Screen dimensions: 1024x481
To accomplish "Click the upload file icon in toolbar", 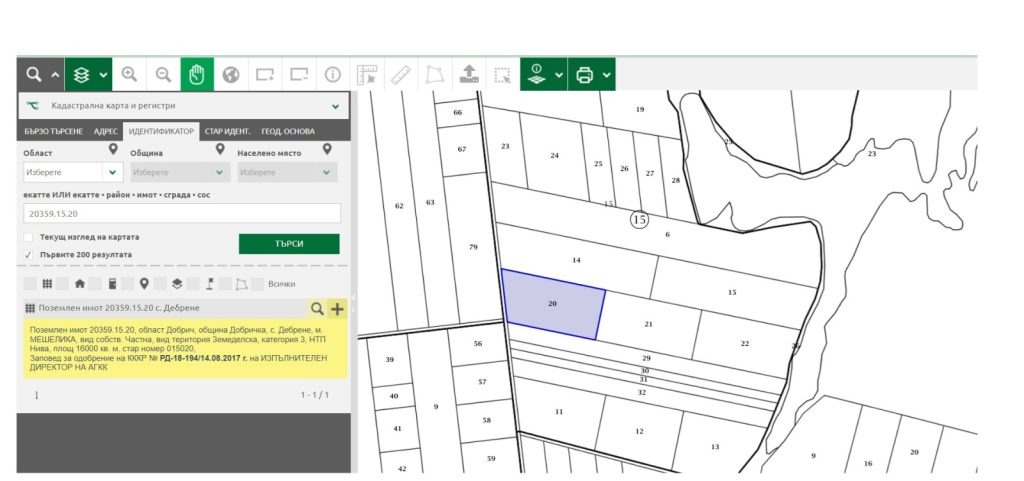I will (x=468, y=74).
